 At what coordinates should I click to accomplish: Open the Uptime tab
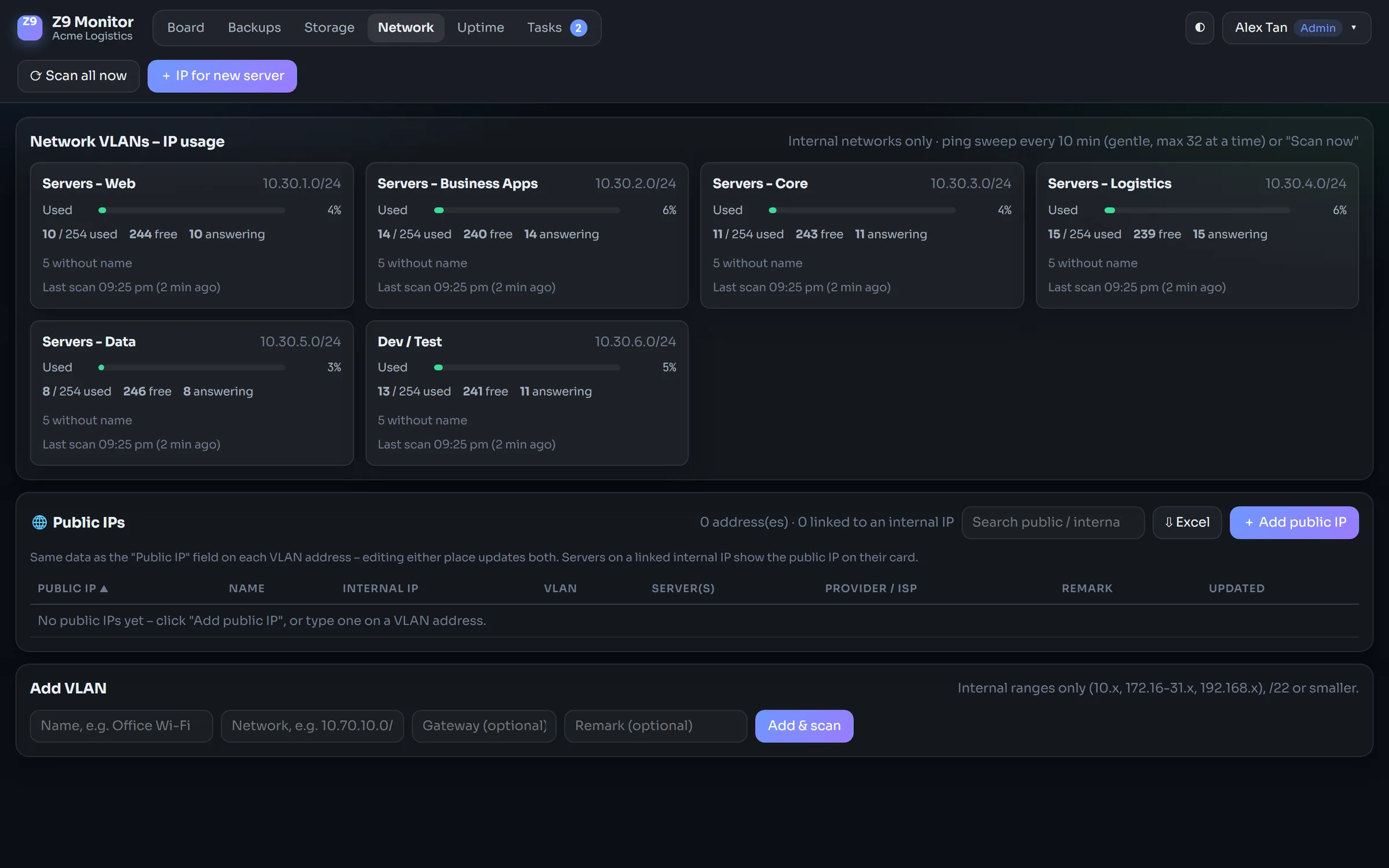(x=480, y=28)
